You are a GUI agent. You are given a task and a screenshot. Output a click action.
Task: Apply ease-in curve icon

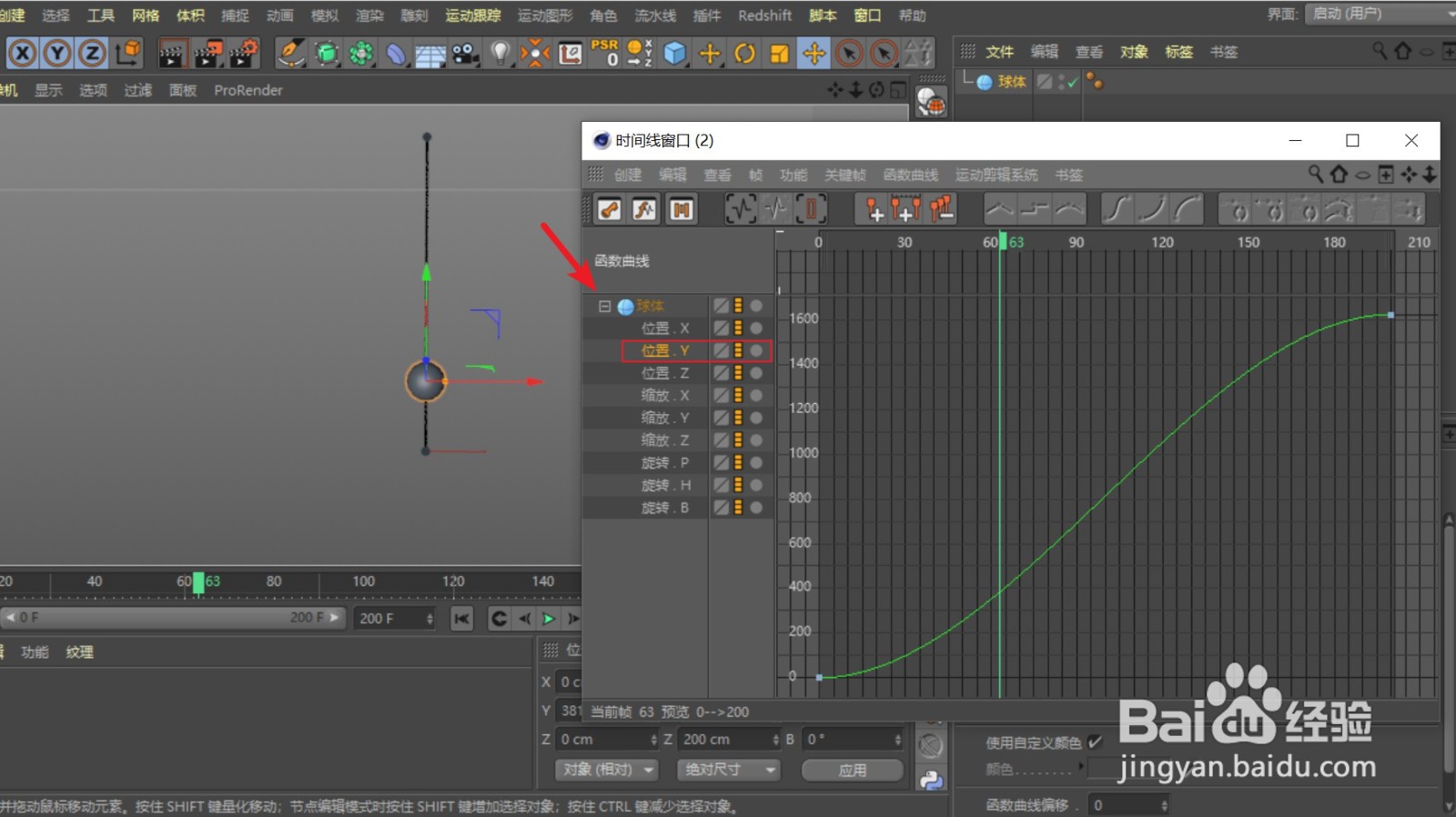[1152, 209]
